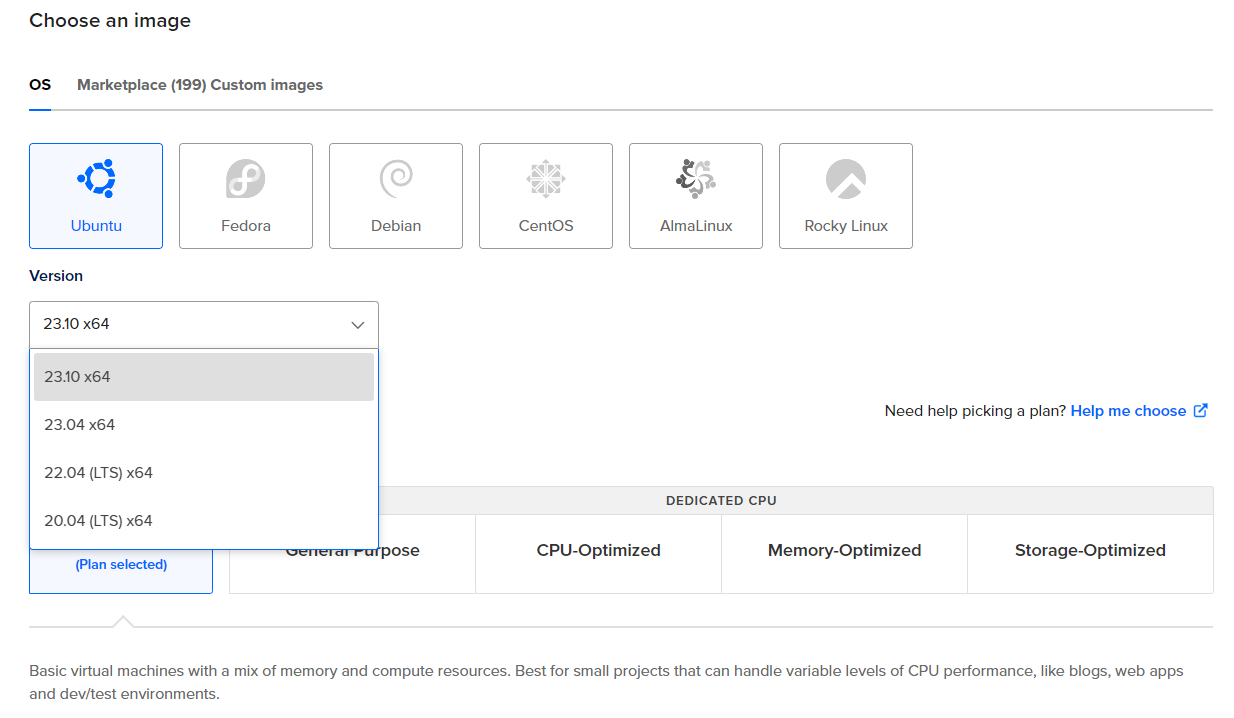Pick the Debian swirl logo tile
Viewport: 1234px width, 718px height.
(396, 196)
